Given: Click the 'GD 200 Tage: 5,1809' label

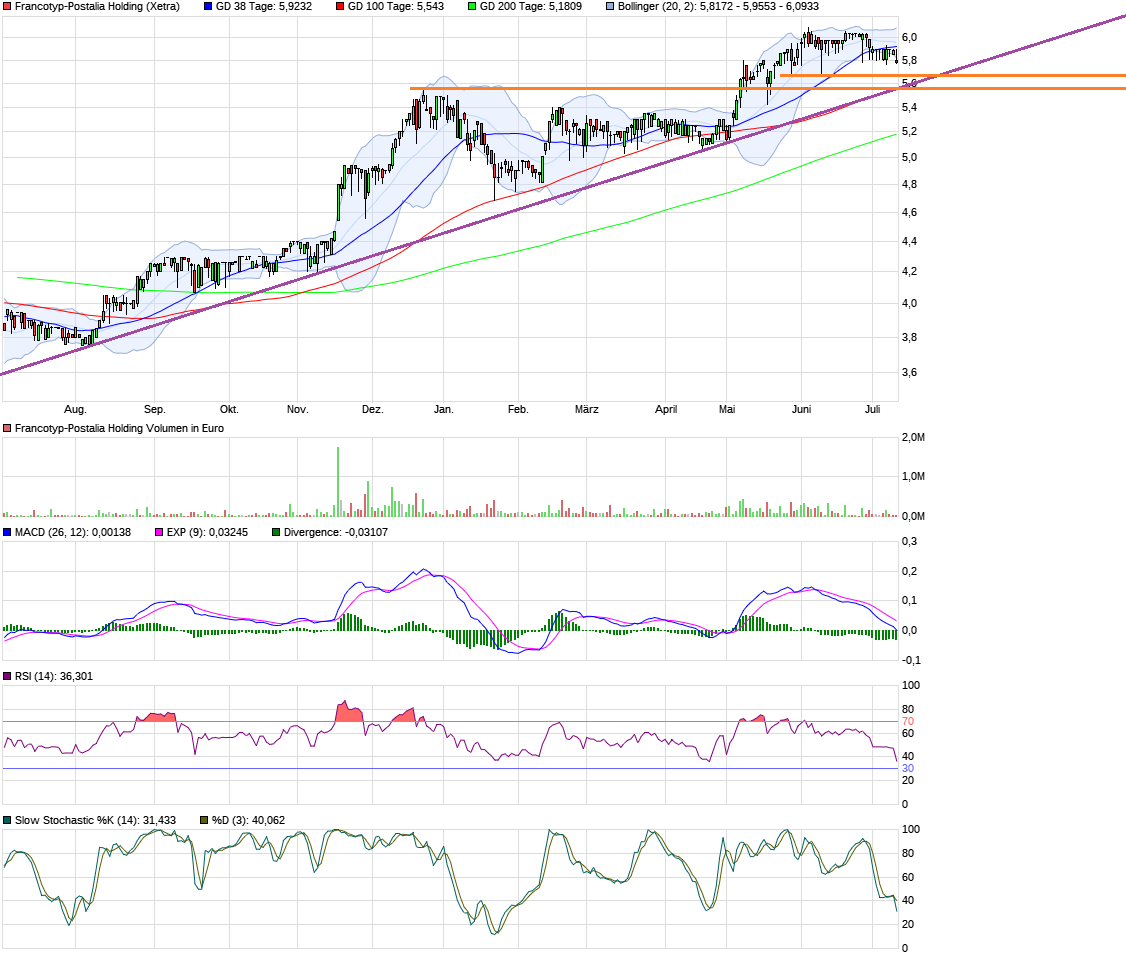Looking at the screenshot, I should coord(531,6).
